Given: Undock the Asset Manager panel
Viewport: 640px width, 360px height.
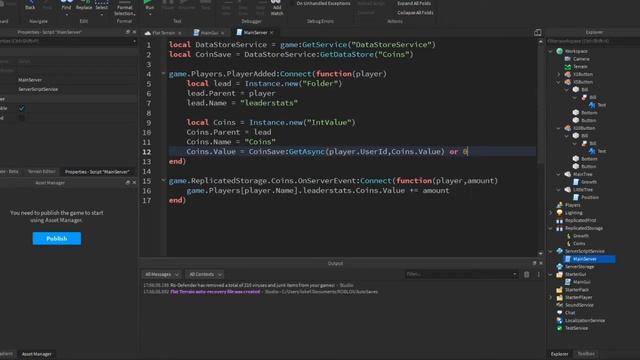Looking at the screenshot, I should [128, 182].
